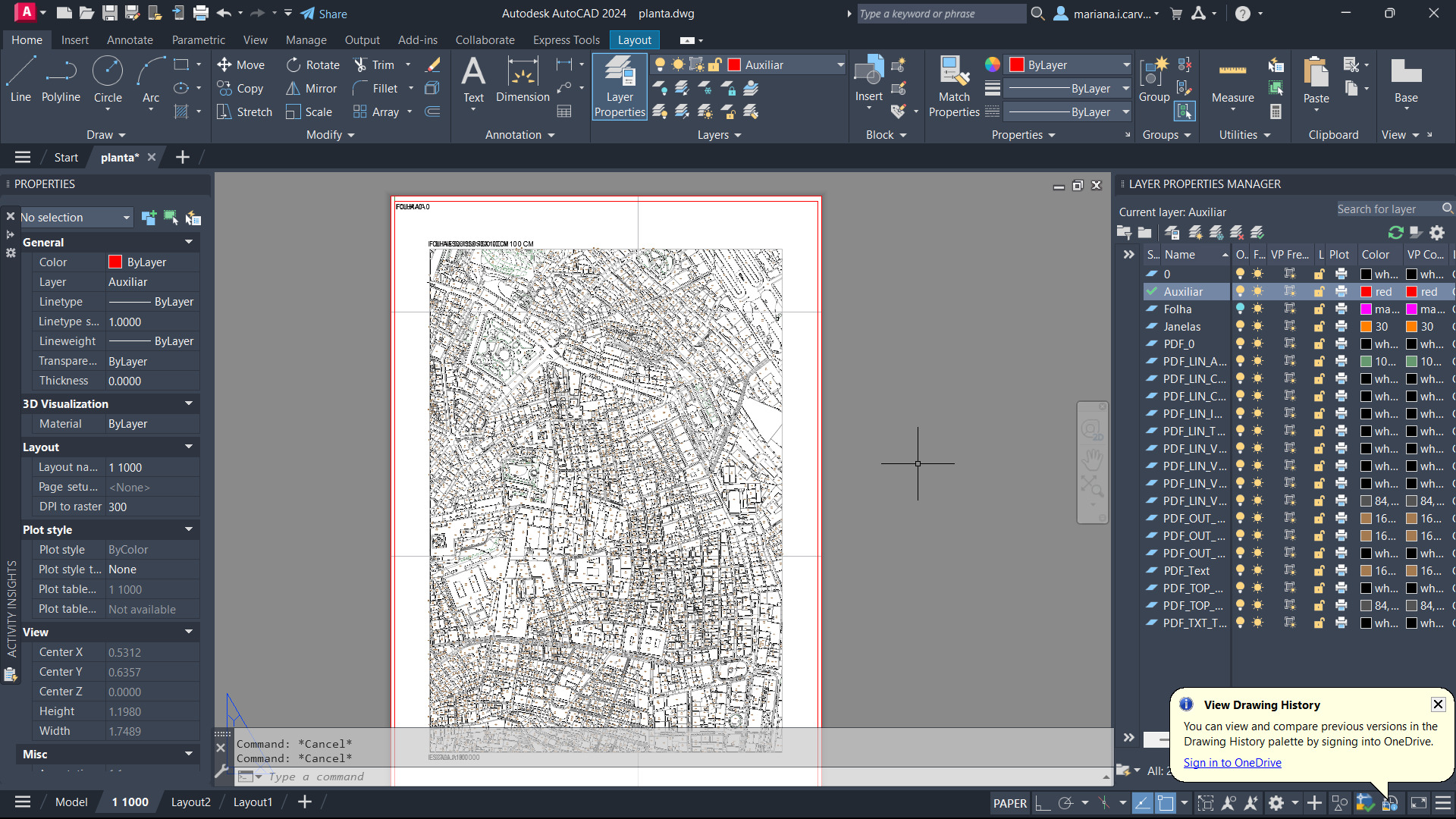This screenshot has height=819, width=1456.
Task: Collapse the 3D Visualization section
Action: coord(189,403)
